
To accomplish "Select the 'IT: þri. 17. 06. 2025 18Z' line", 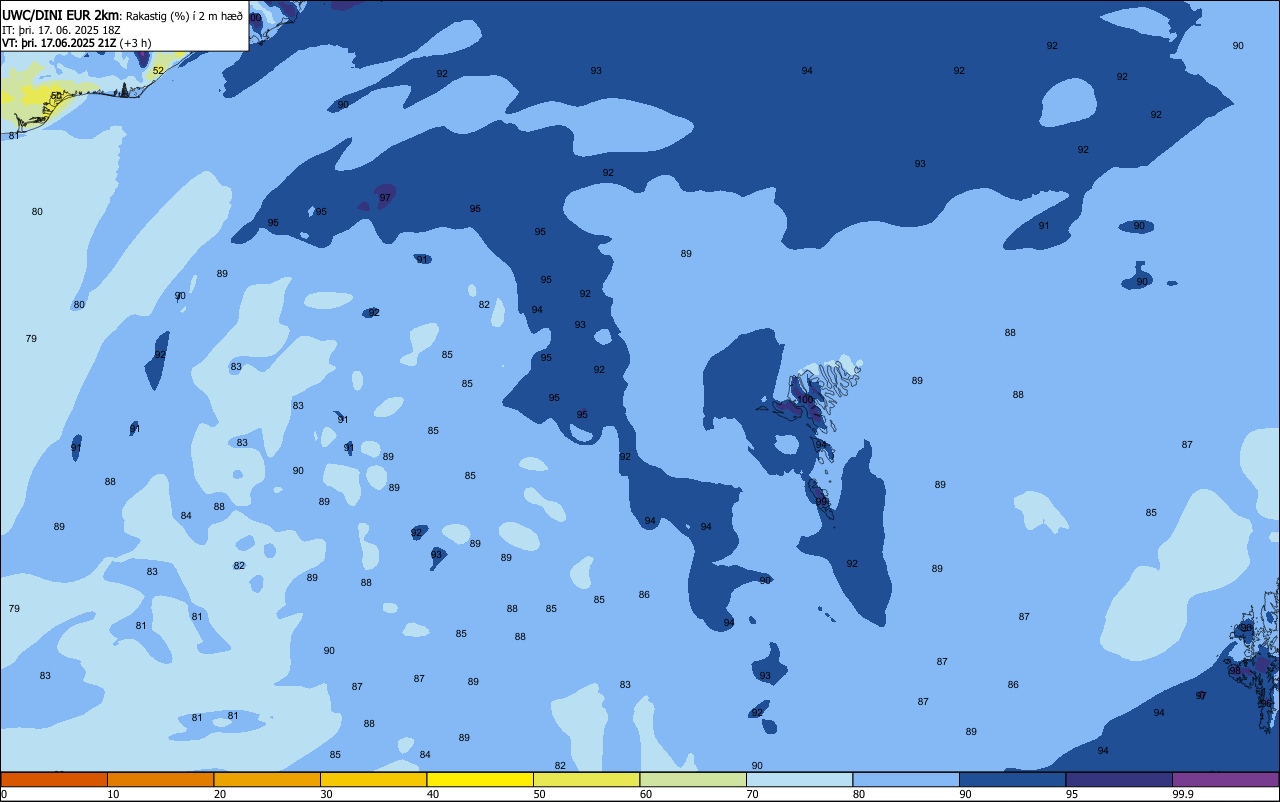I will coord(61,30).
